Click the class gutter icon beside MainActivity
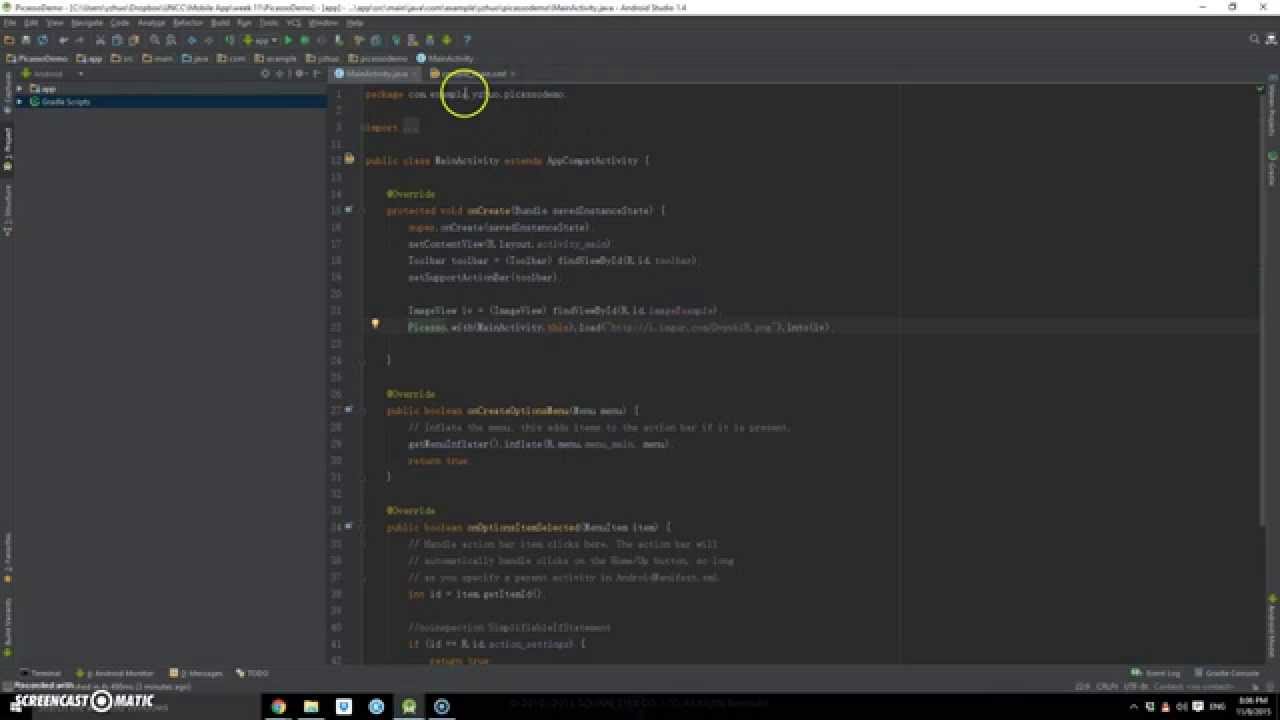Viewport: 1280px width, 720px height. (x=349, y=159)
